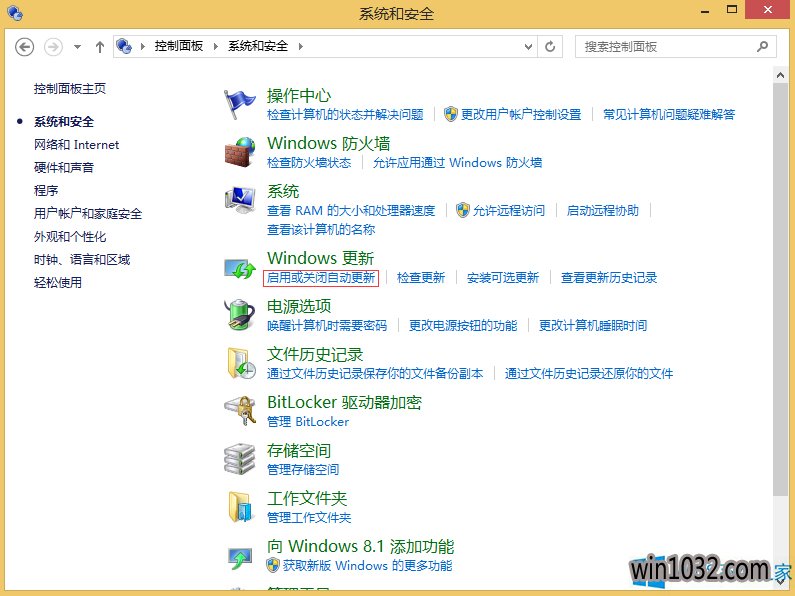Open the Windows 更新 icon
Viewport: 795px width, 596px height.
[240, 267]
